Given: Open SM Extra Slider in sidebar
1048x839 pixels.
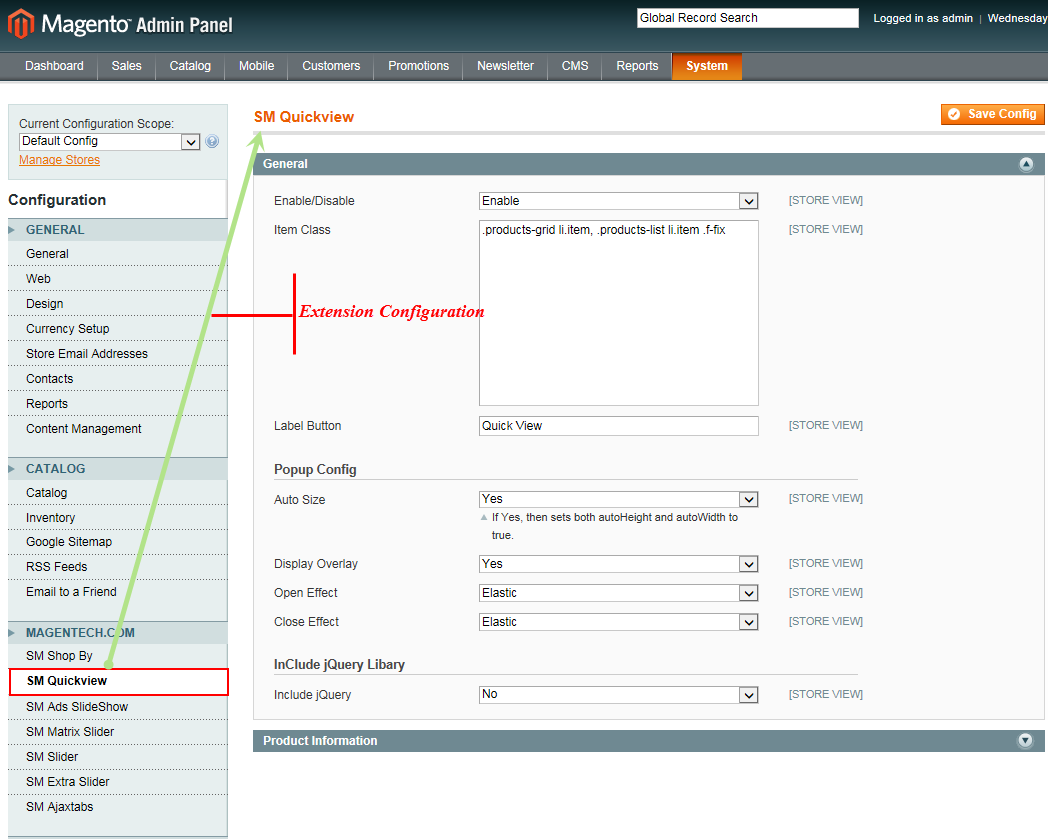Looking at the screenshot, I should click(x=118, y=782).
